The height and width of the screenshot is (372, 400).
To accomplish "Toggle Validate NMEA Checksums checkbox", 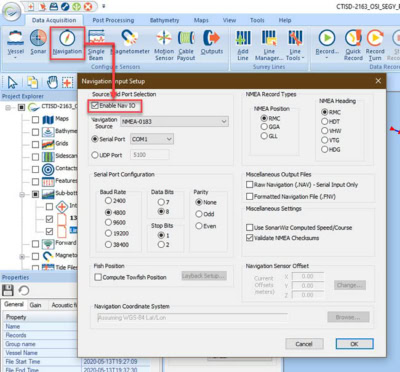I will tap(249, 238).
